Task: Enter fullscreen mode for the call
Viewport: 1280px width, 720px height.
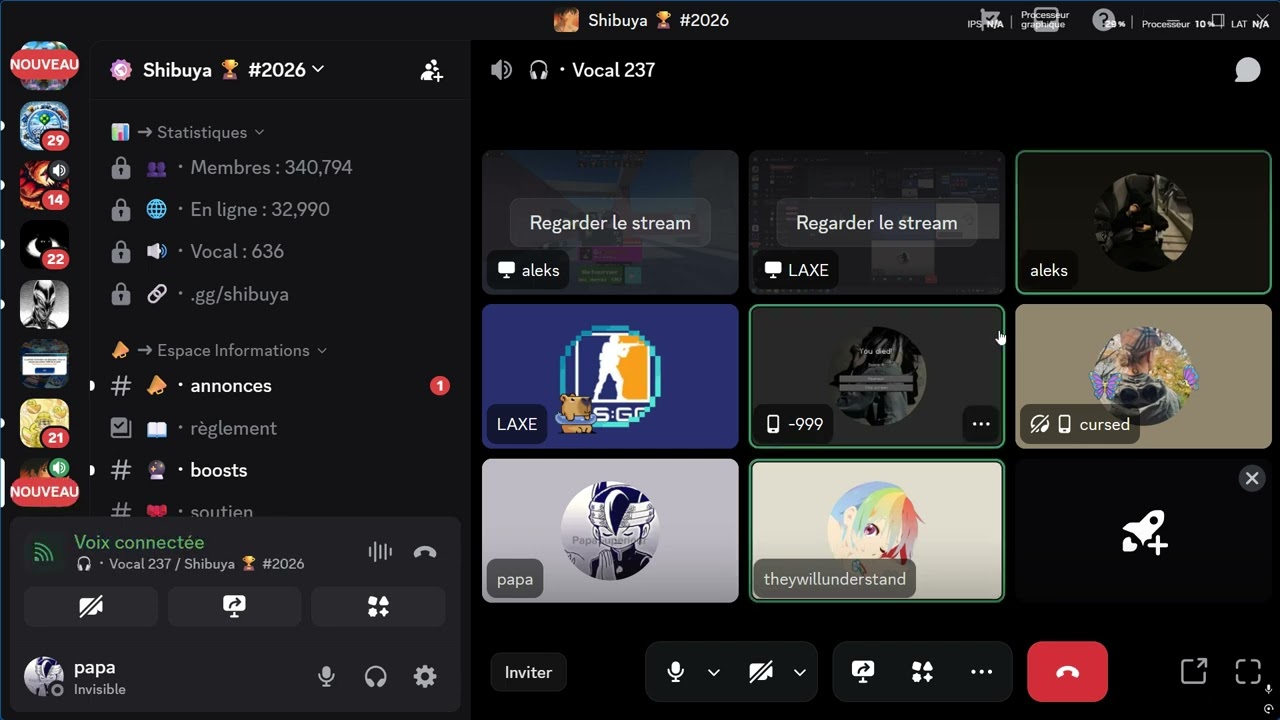Action: click(1247, 671)
